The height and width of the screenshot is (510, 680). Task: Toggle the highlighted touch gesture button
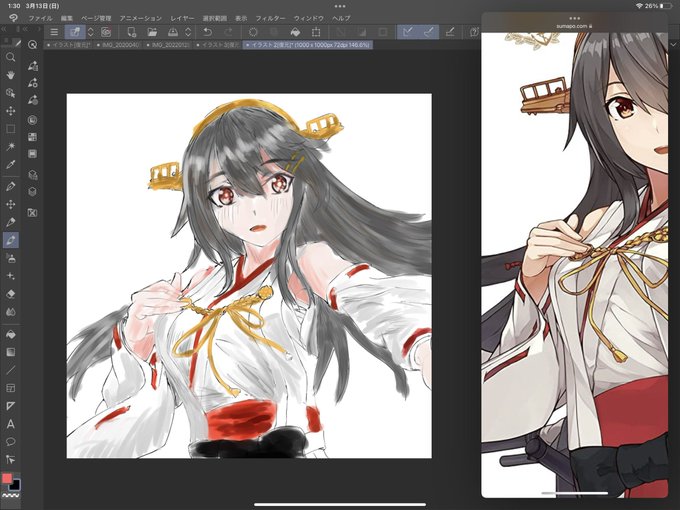(75, 32)
